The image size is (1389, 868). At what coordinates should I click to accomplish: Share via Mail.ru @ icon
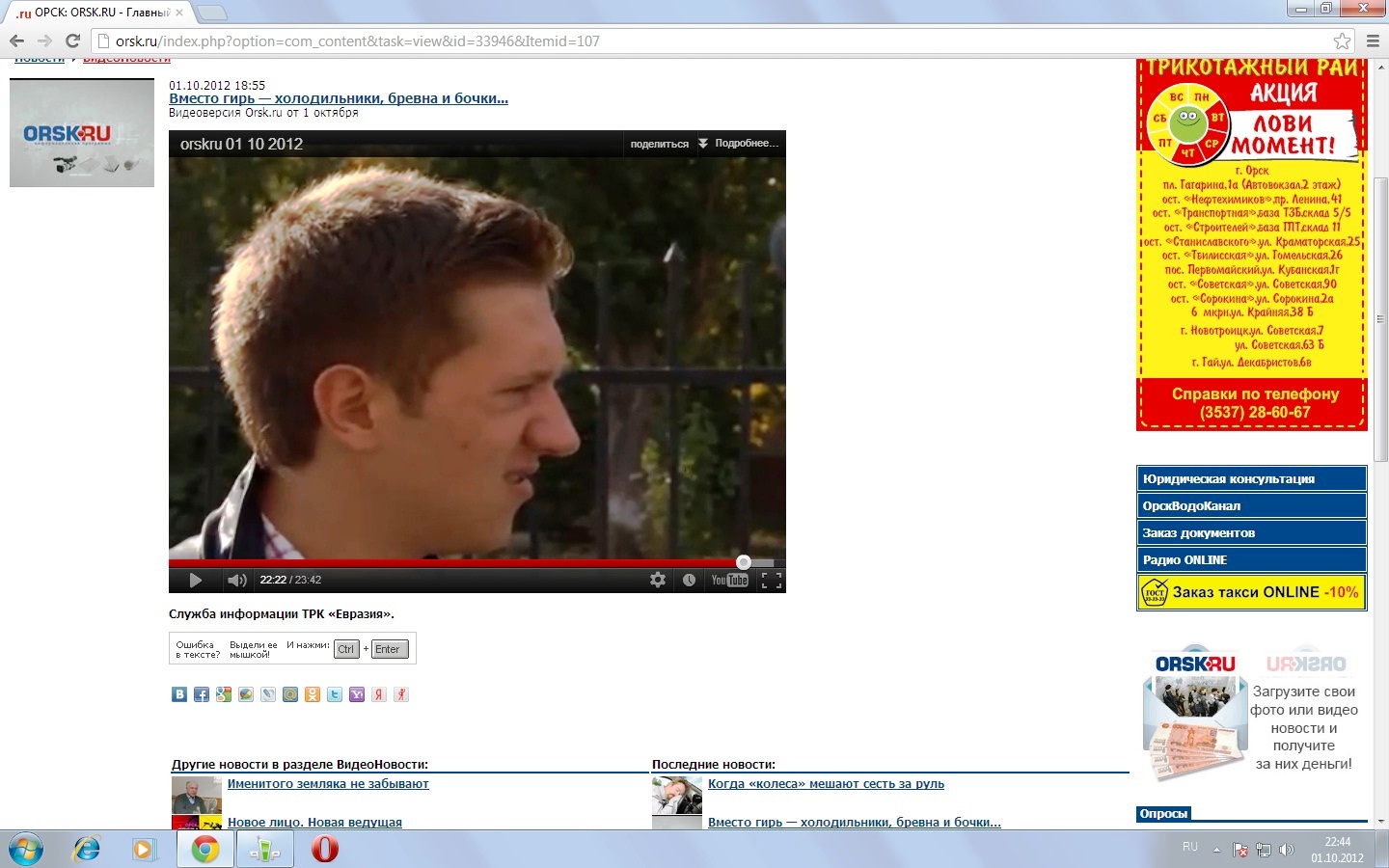[x=290, y=694]
